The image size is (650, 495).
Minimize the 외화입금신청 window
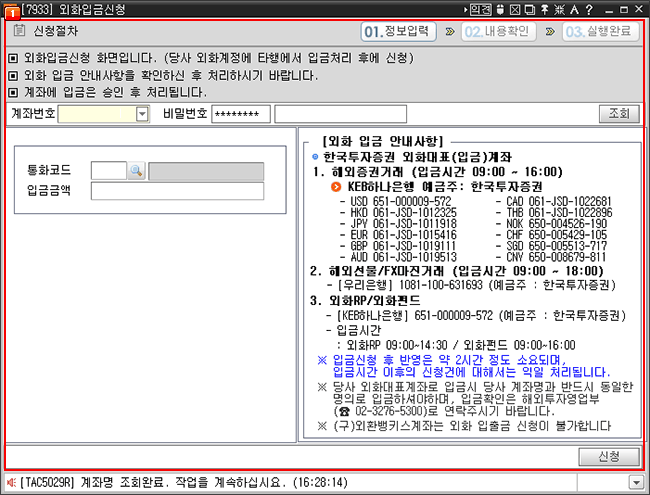[x=609, y=10]
